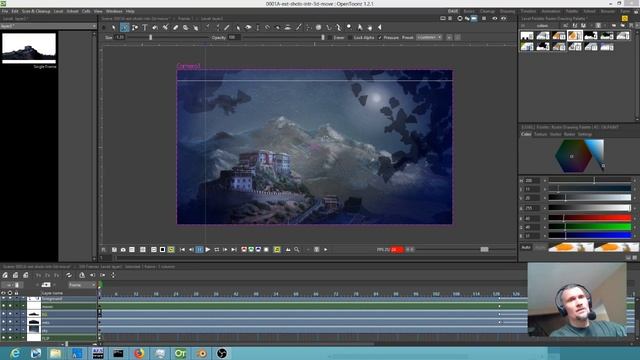The image size is (640, 360).
Task: Click the first icon in the timeline toolbar
Action: point(5,275)
